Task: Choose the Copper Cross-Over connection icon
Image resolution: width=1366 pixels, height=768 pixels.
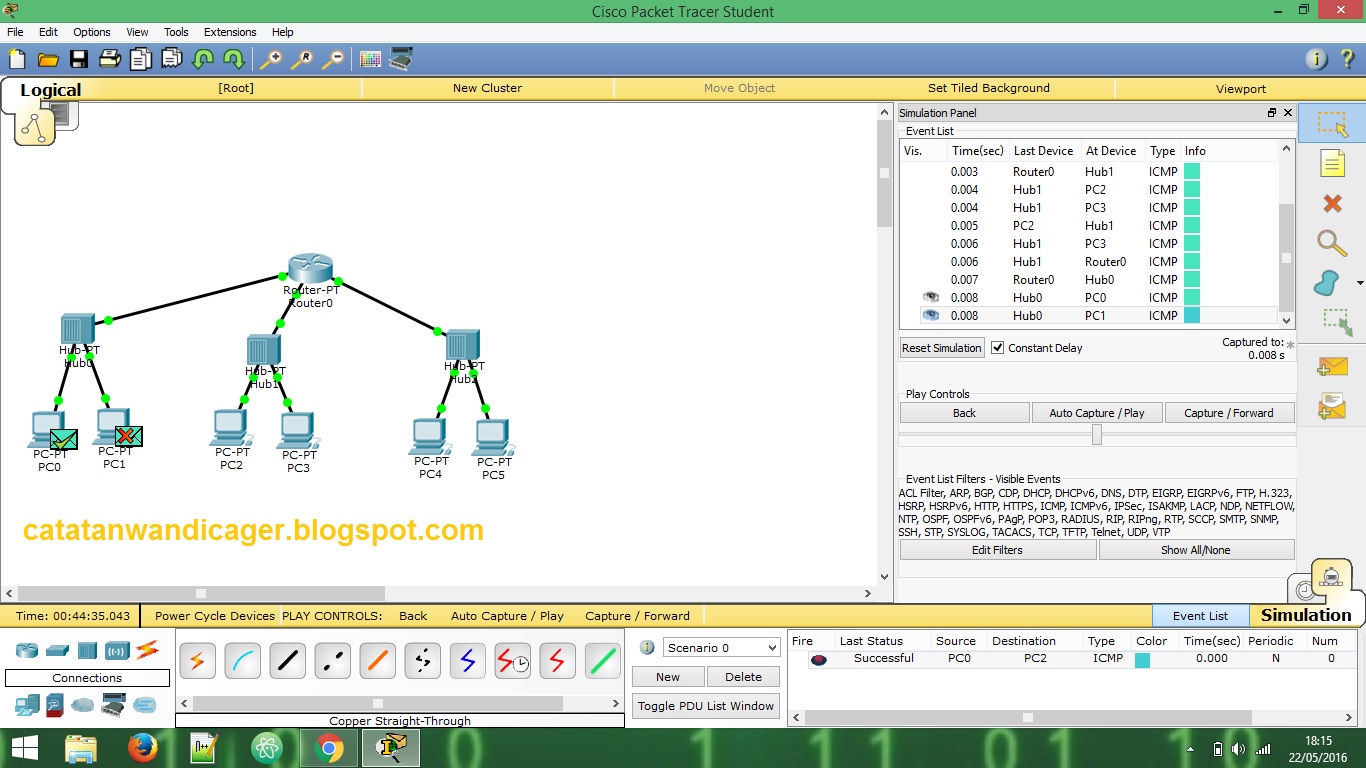Action: (x=332, y=660)
